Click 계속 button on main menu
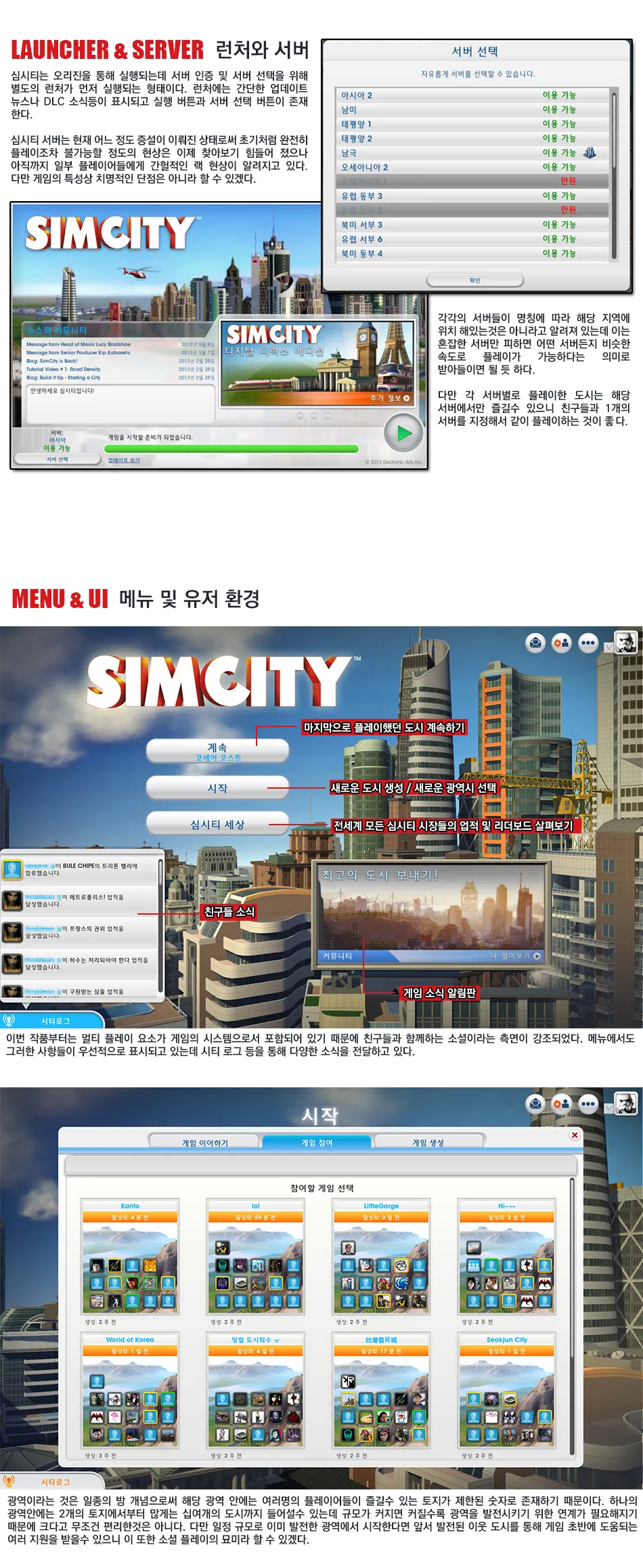This screenshot has height=1568, width=643. point(217,752)
